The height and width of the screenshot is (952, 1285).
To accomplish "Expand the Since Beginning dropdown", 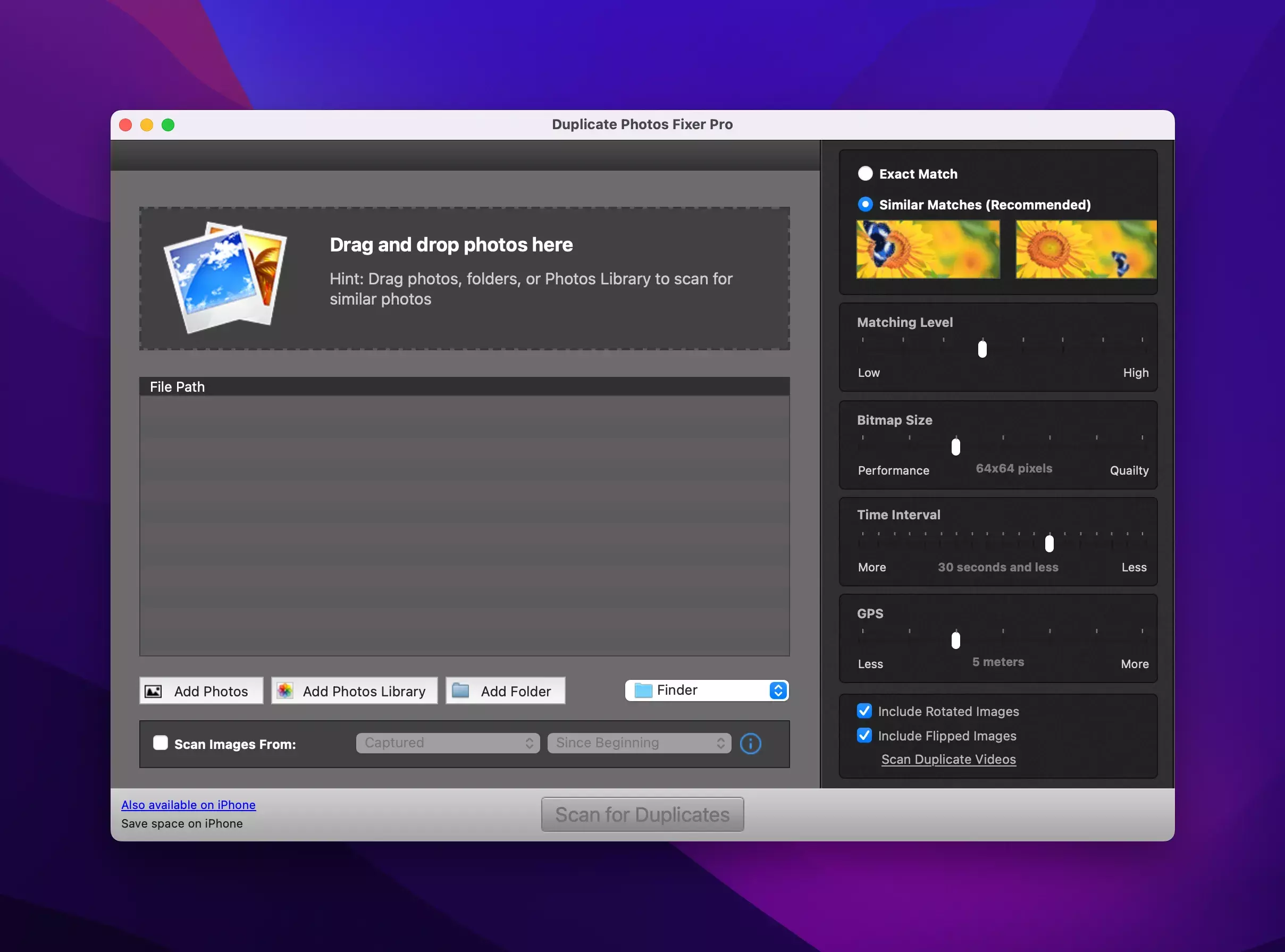I will pos(639,744).
